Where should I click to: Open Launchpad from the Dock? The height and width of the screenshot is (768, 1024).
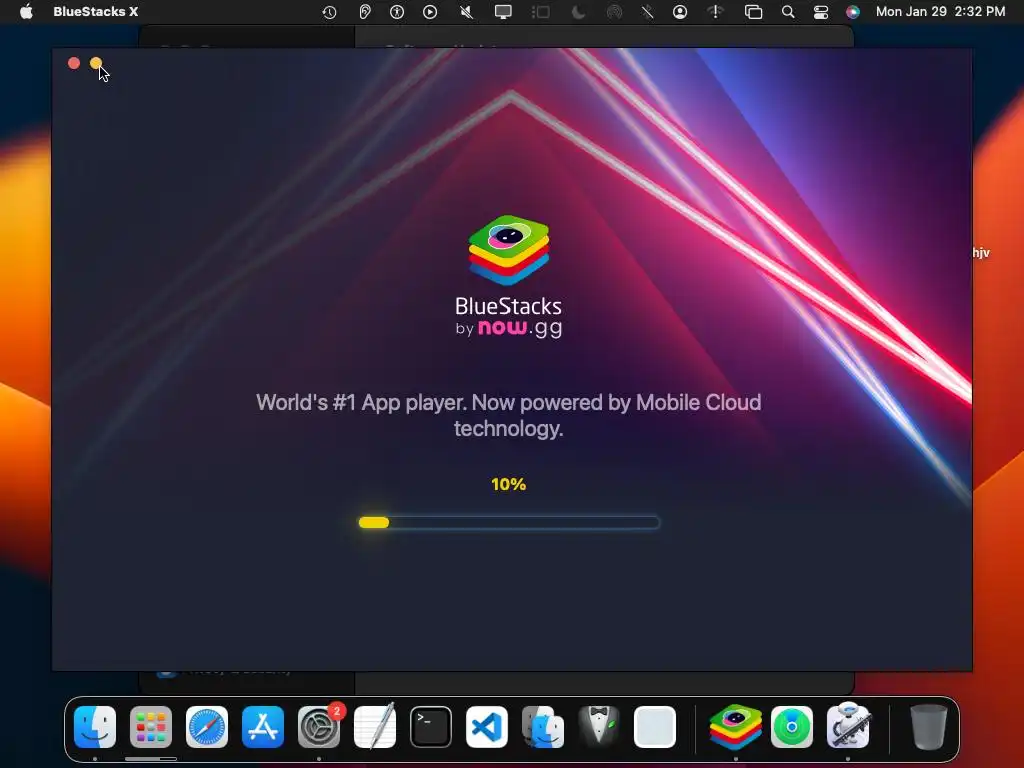(151, 727)
